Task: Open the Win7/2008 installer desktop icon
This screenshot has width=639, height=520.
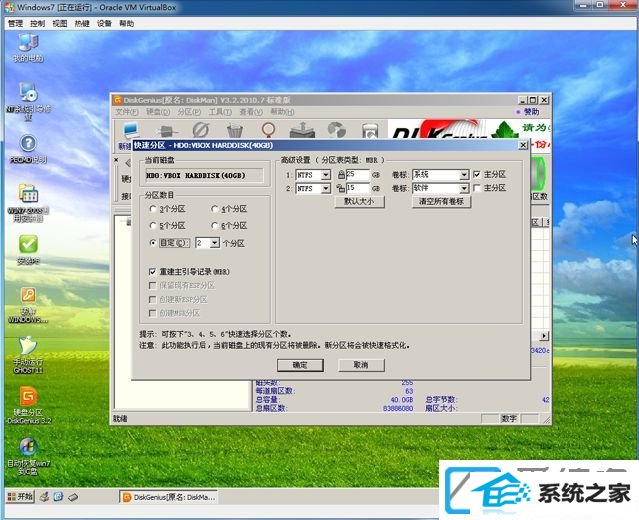Action: point(28,202)
